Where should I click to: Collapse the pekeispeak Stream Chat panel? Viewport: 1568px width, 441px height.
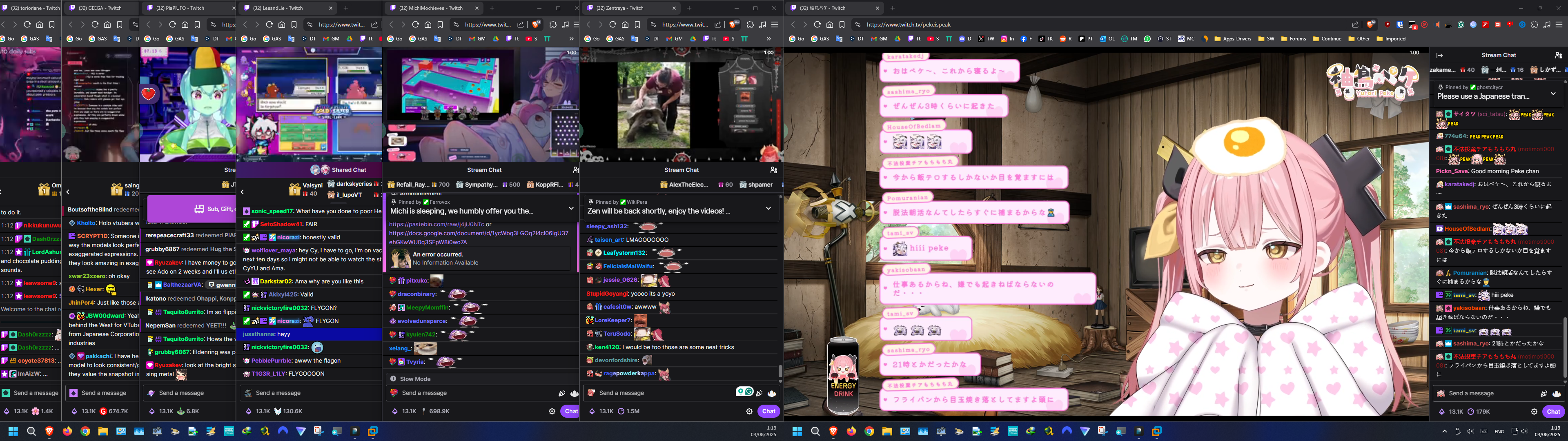[x=1439, y=56]
